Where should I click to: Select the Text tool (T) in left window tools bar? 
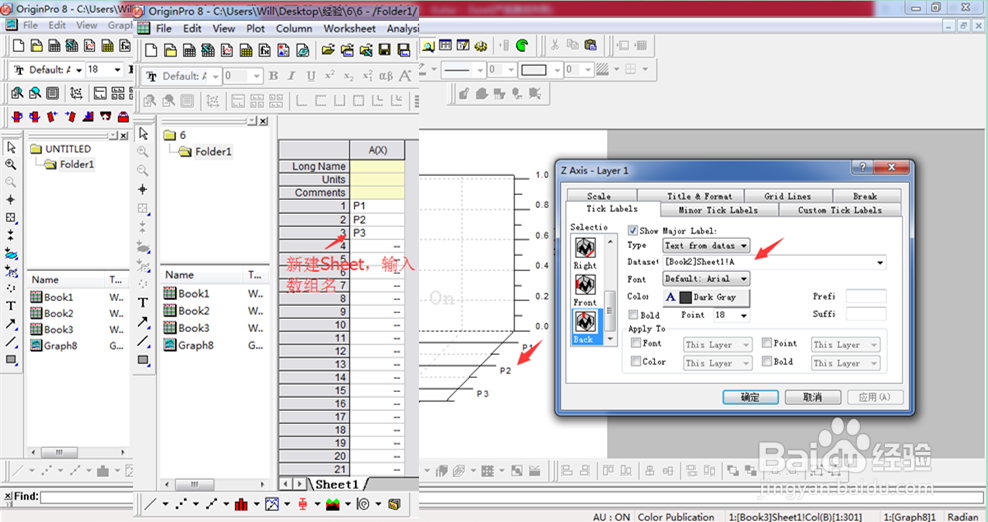(11, 306)
